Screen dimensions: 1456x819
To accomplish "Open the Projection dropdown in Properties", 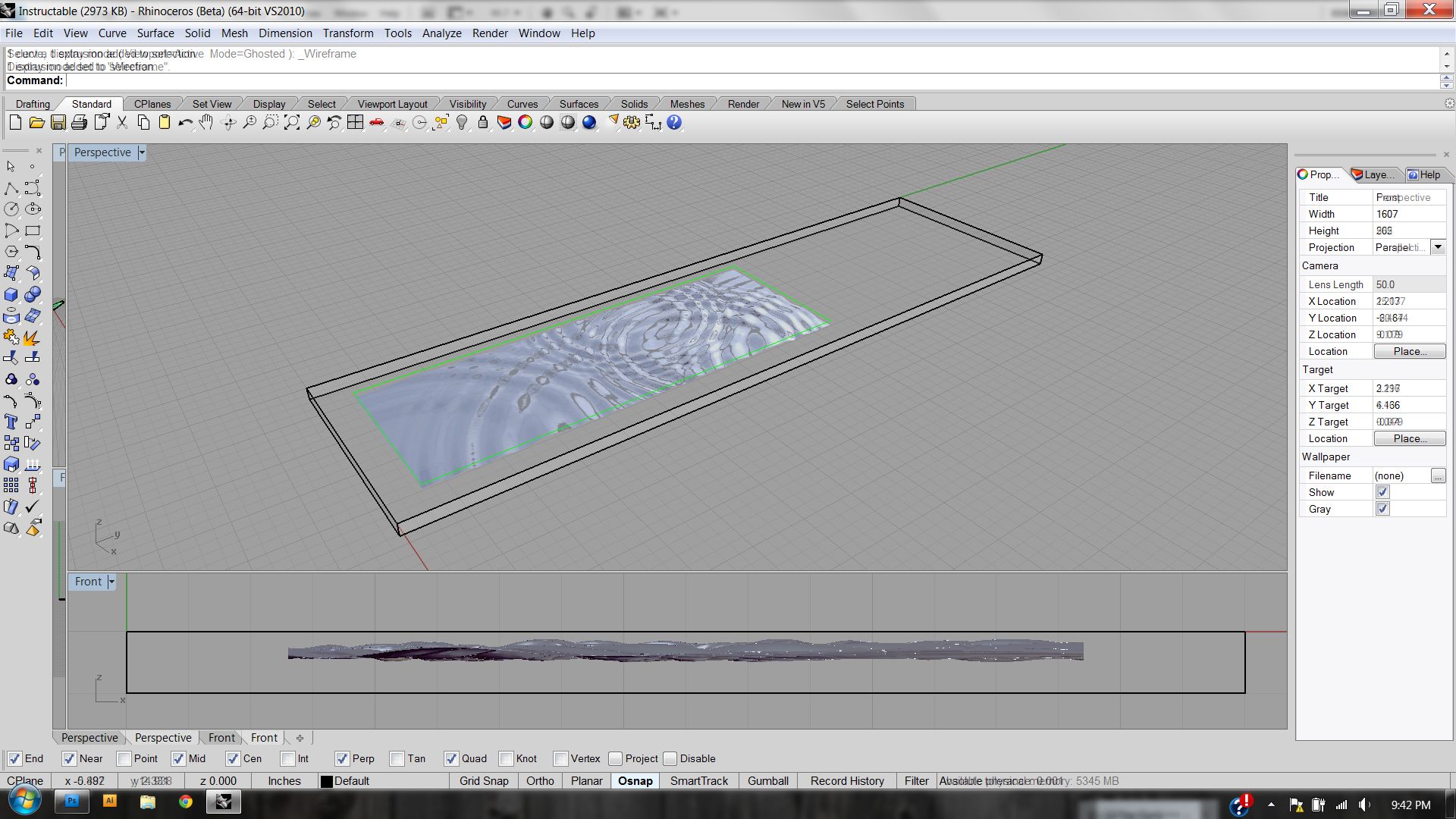I will click(1438, 247).
